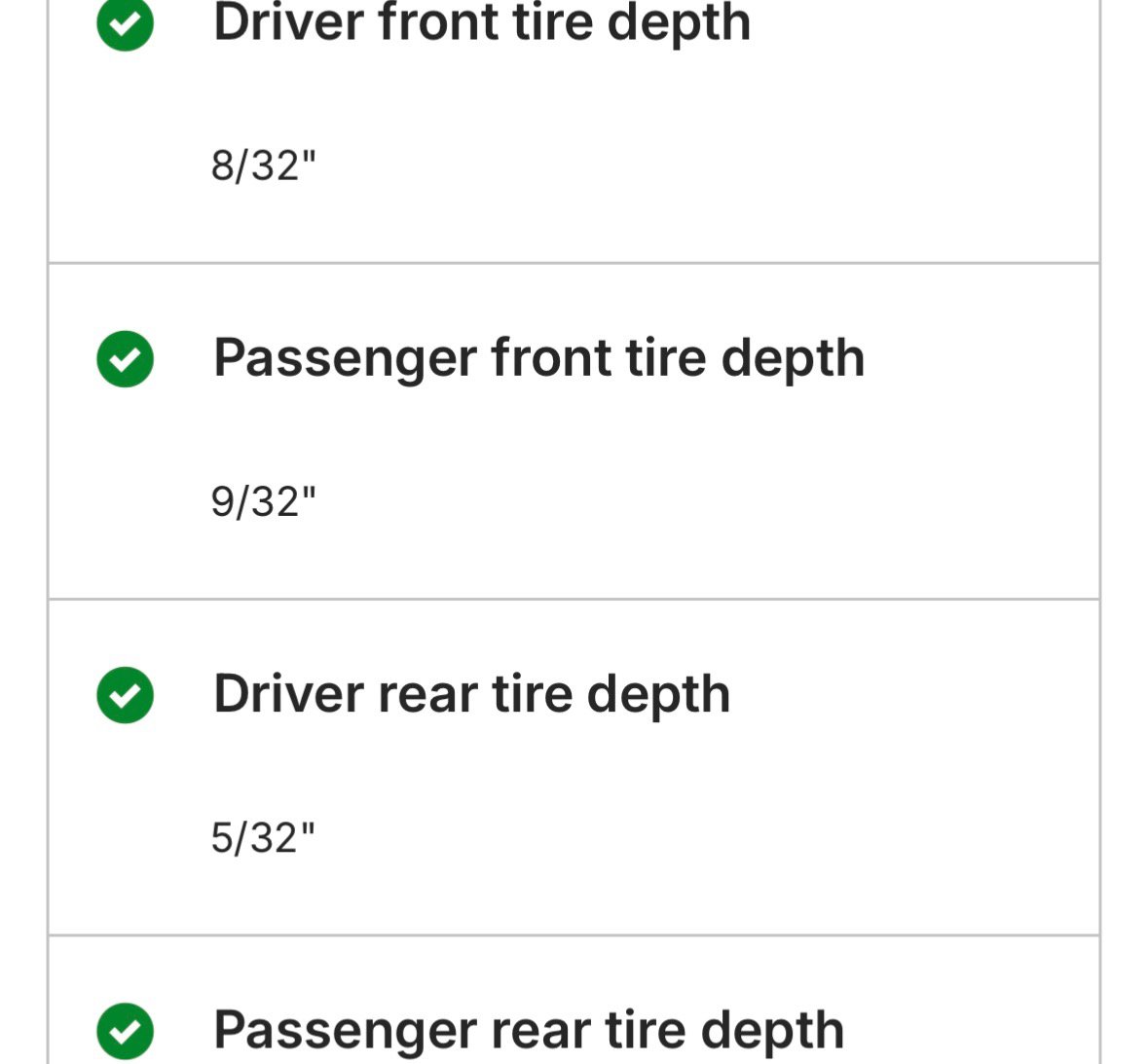1148x1064 pixels.
Task: Open the Passenger rear tire depth title
Action: pos(529,1030)
